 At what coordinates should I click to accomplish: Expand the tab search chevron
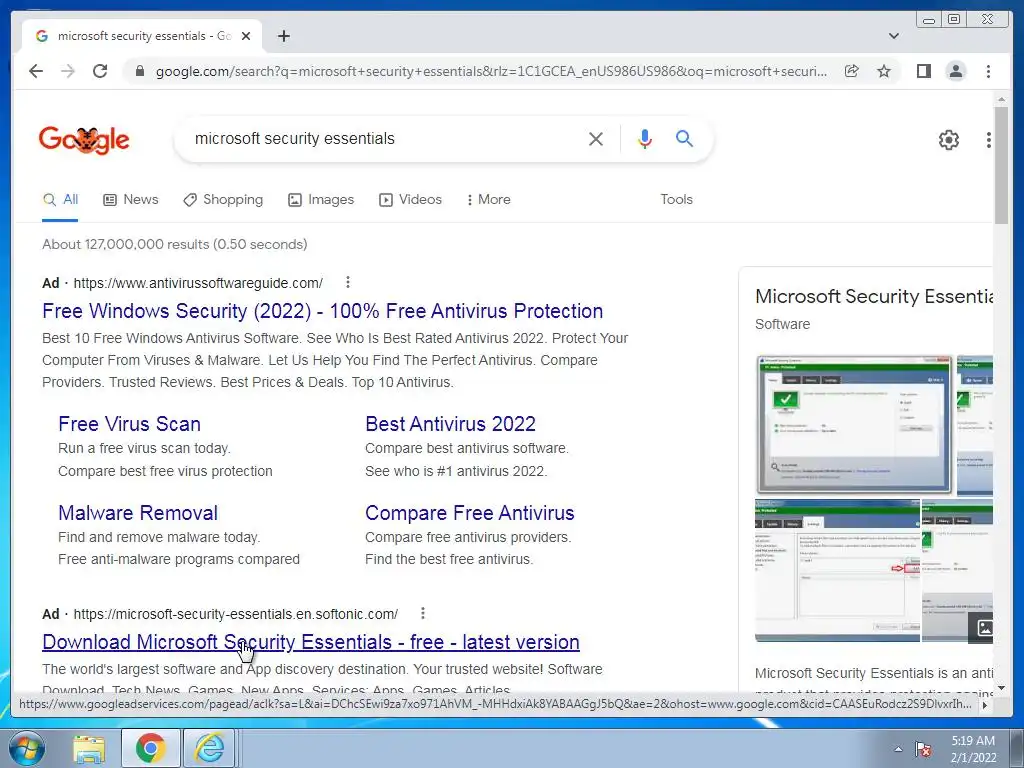tap(894, 36)
